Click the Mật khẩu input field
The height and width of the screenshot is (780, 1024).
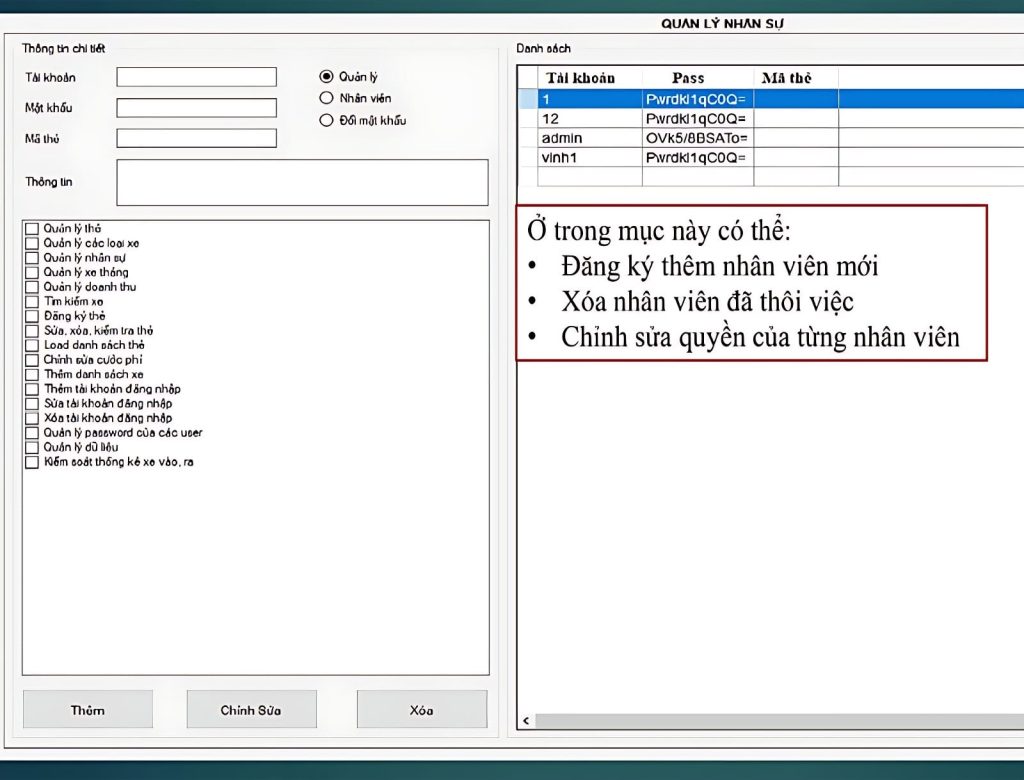pos(196,107)
